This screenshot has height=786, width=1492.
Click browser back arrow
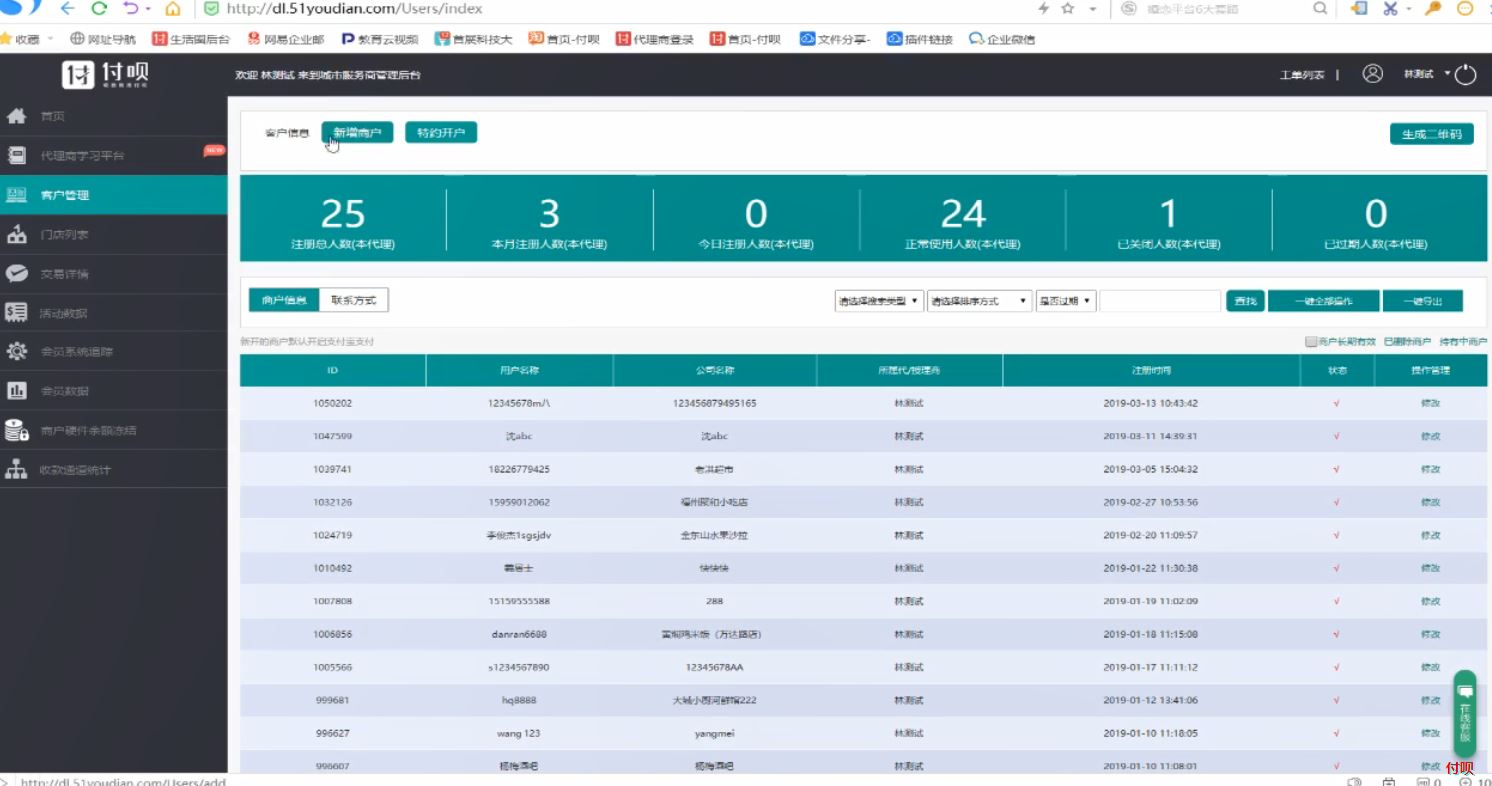68,8
